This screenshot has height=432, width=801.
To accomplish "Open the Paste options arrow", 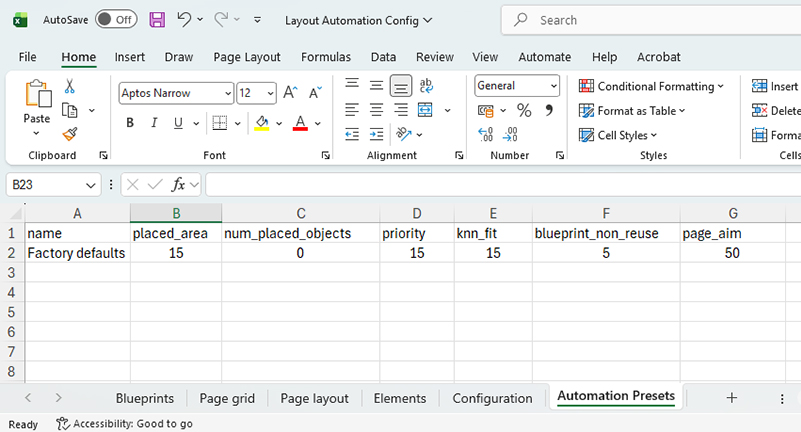I will [36, 133].
